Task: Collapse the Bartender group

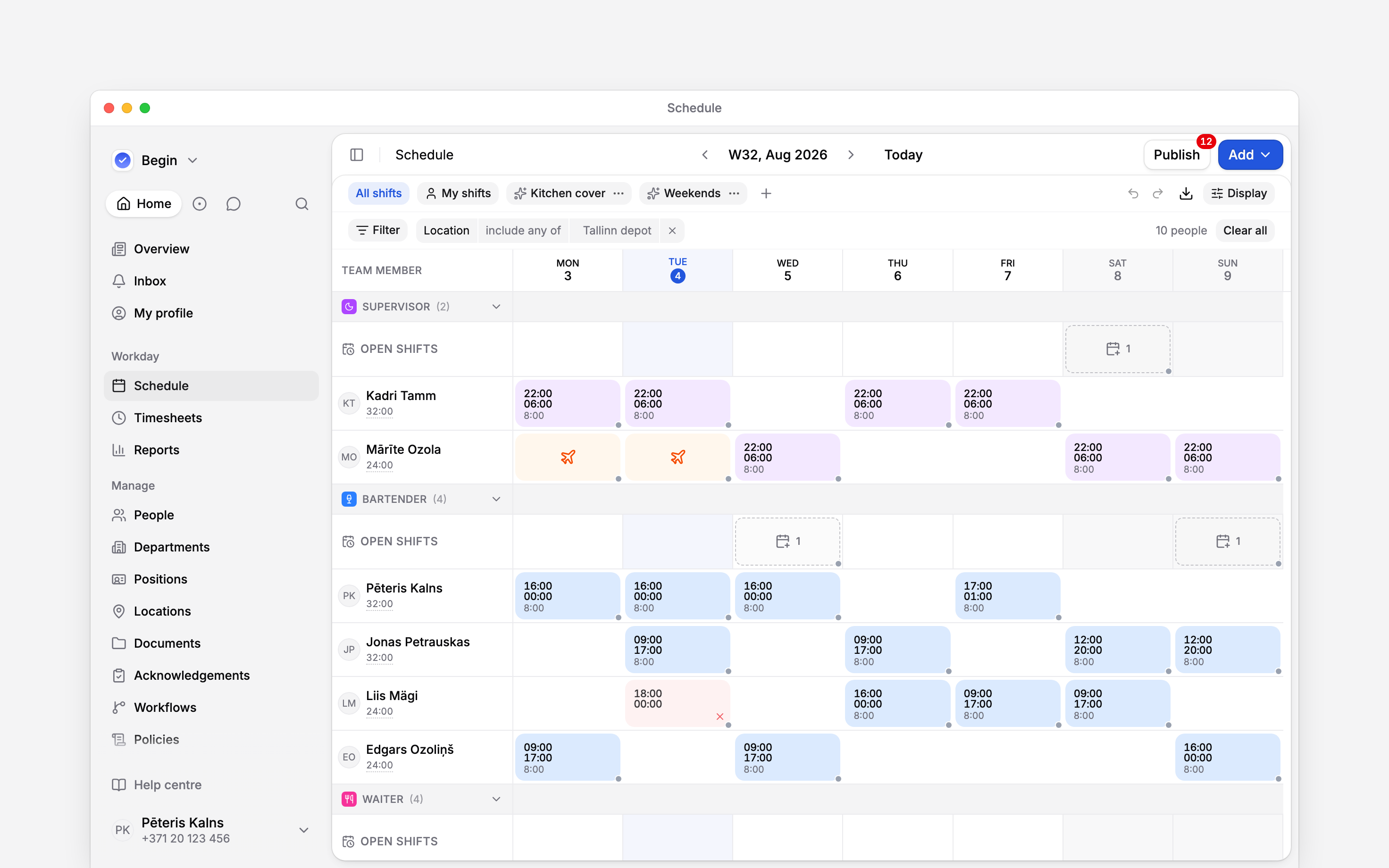Action: 496,499
